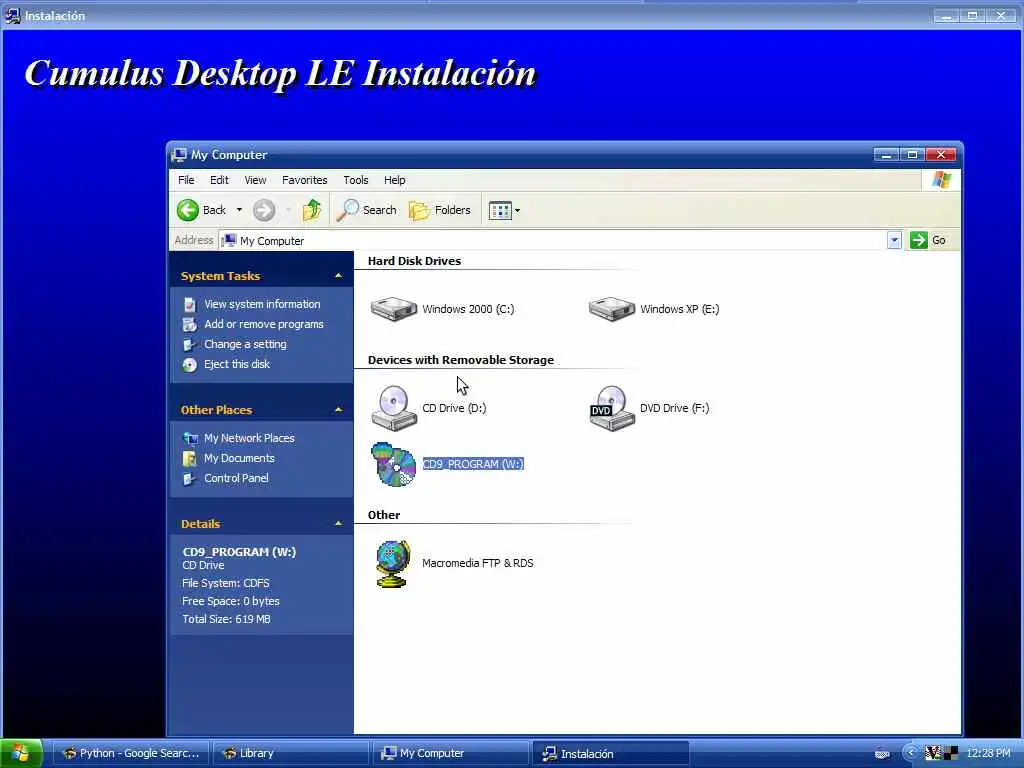The width and height of the screenshot is (1024, 768).
Task: Click the My Network Places icon
Action: pyautogui.click(x=190, y=438)
